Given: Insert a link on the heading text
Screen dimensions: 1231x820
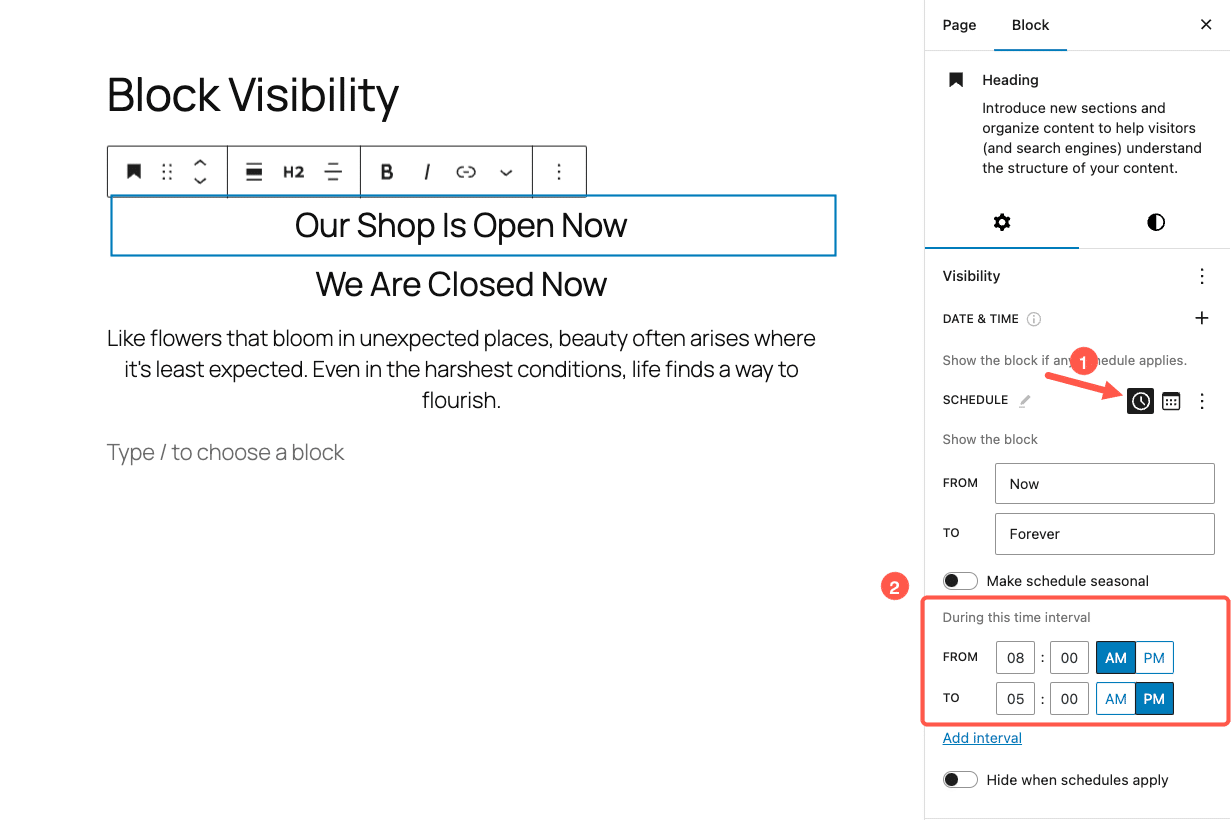Looking at the screenshot, I should tap(464, 171).
